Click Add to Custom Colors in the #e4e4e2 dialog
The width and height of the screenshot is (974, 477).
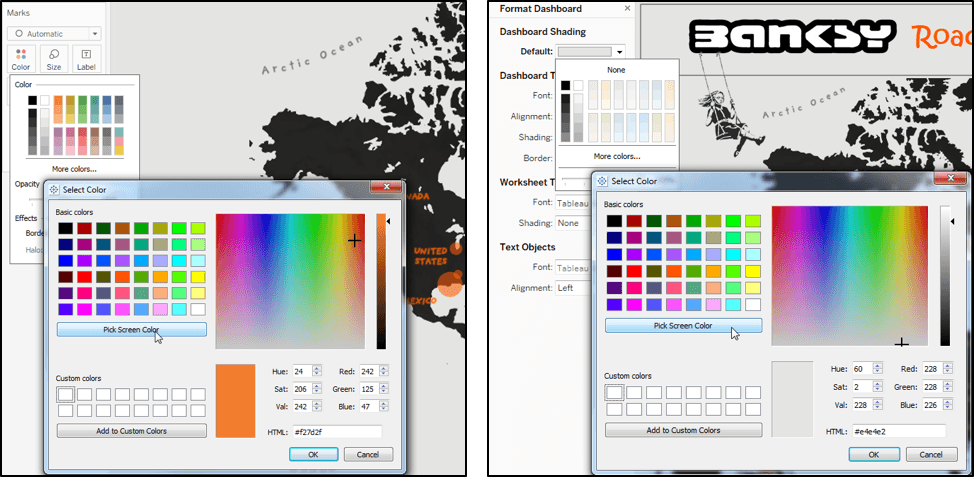point(683,430)
